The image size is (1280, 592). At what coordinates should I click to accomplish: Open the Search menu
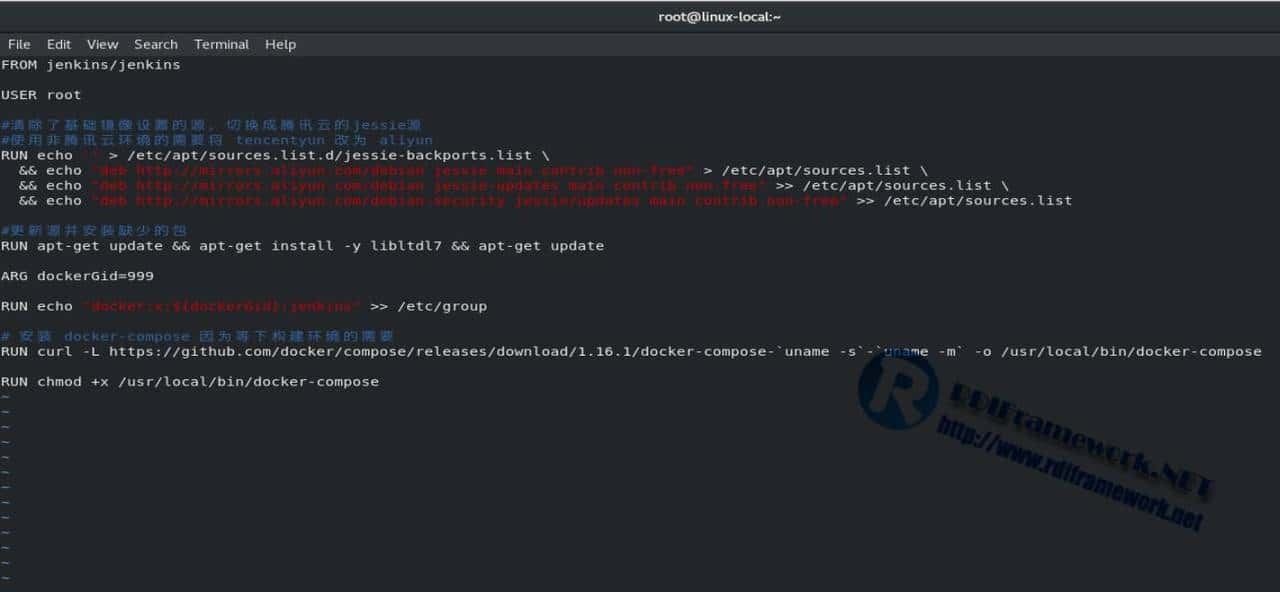(156, 44)
